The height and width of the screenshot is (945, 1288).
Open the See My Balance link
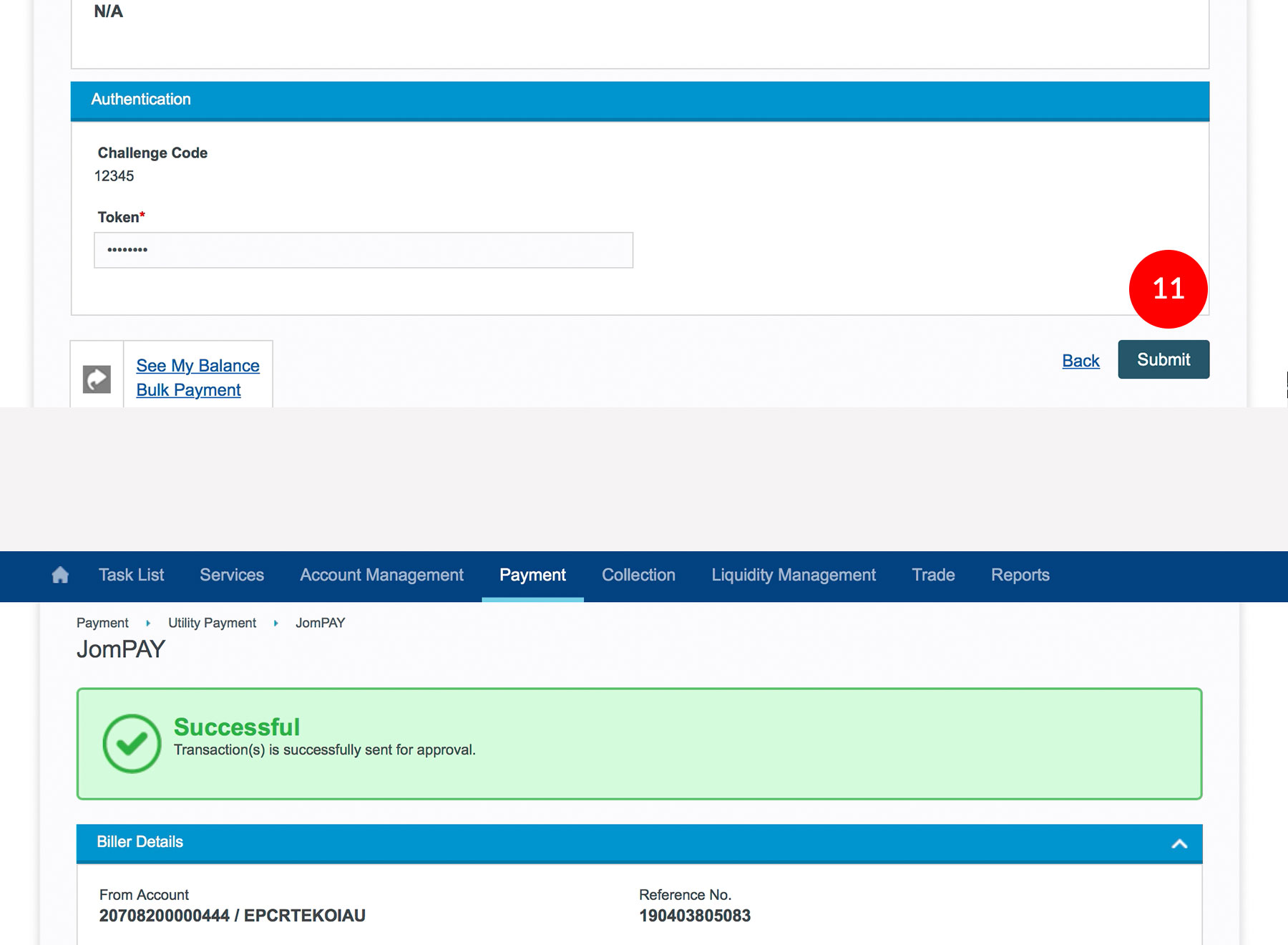coord(197,366)
